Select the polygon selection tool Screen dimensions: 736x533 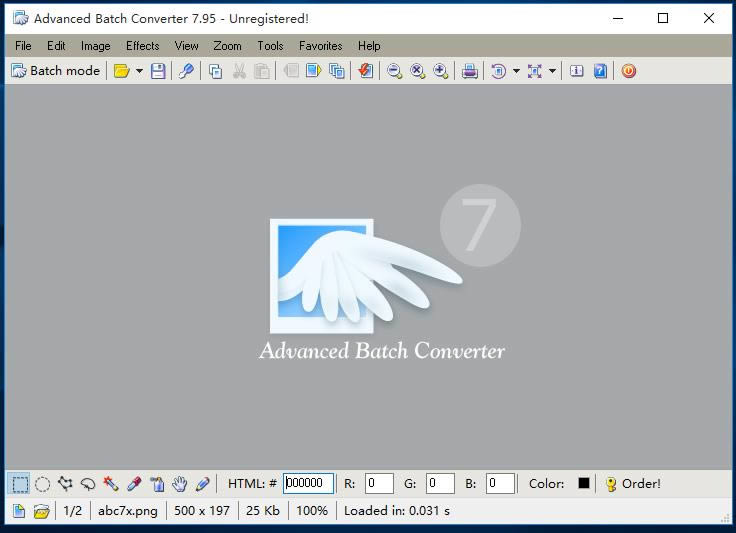point(65,483)
